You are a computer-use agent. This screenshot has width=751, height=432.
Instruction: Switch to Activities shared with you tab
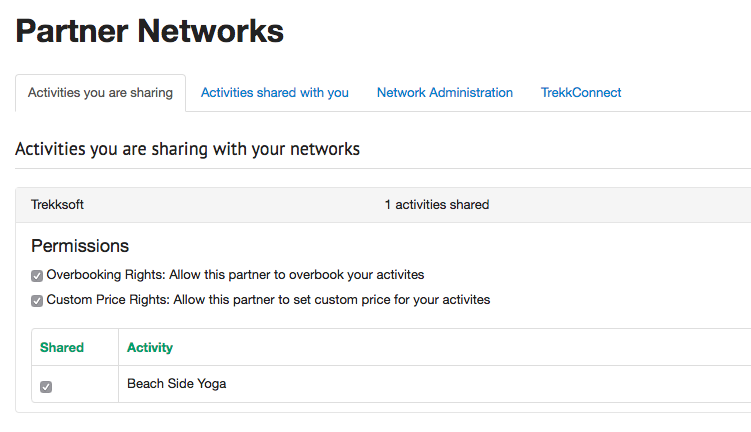tap(274, 93)
